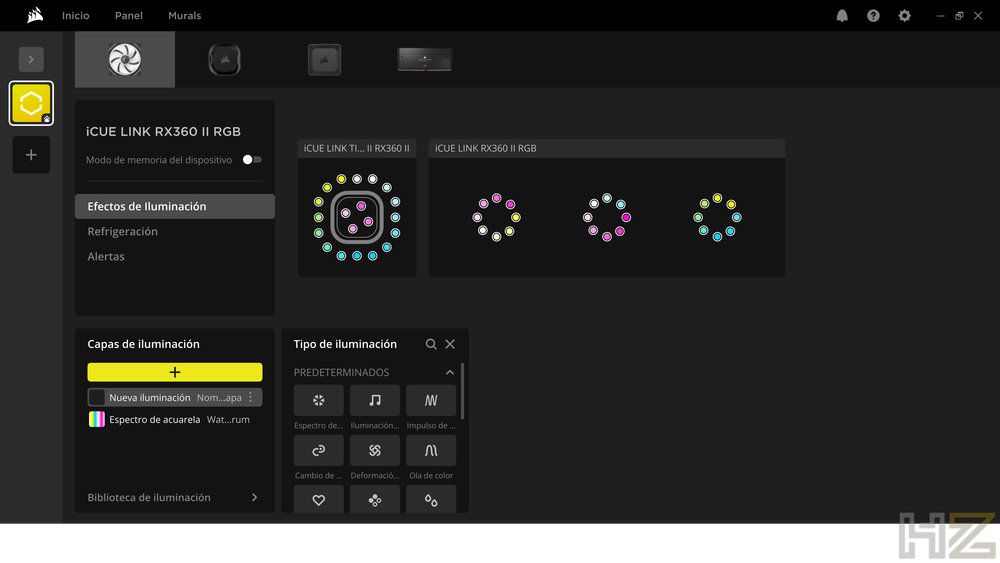Screen dimensions: 1000x563
Task: Choose the music note Iluminación effect
Action: tap(375, 400)
